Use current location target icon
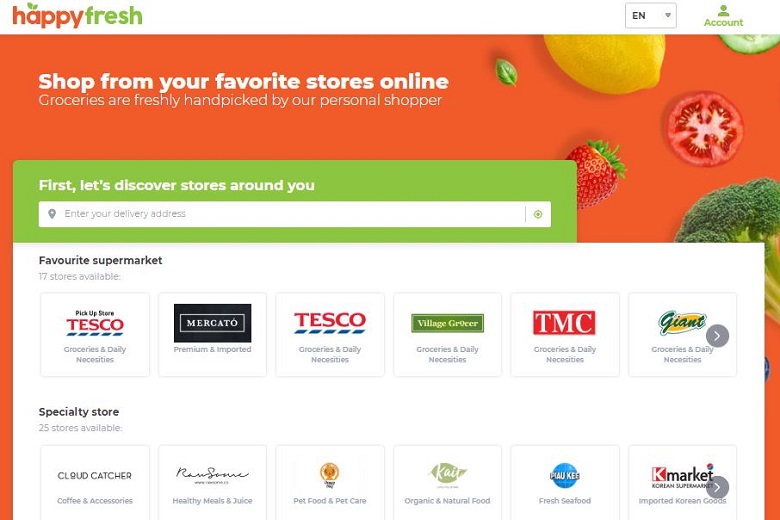The image size is (780, 520). point(538,214)
